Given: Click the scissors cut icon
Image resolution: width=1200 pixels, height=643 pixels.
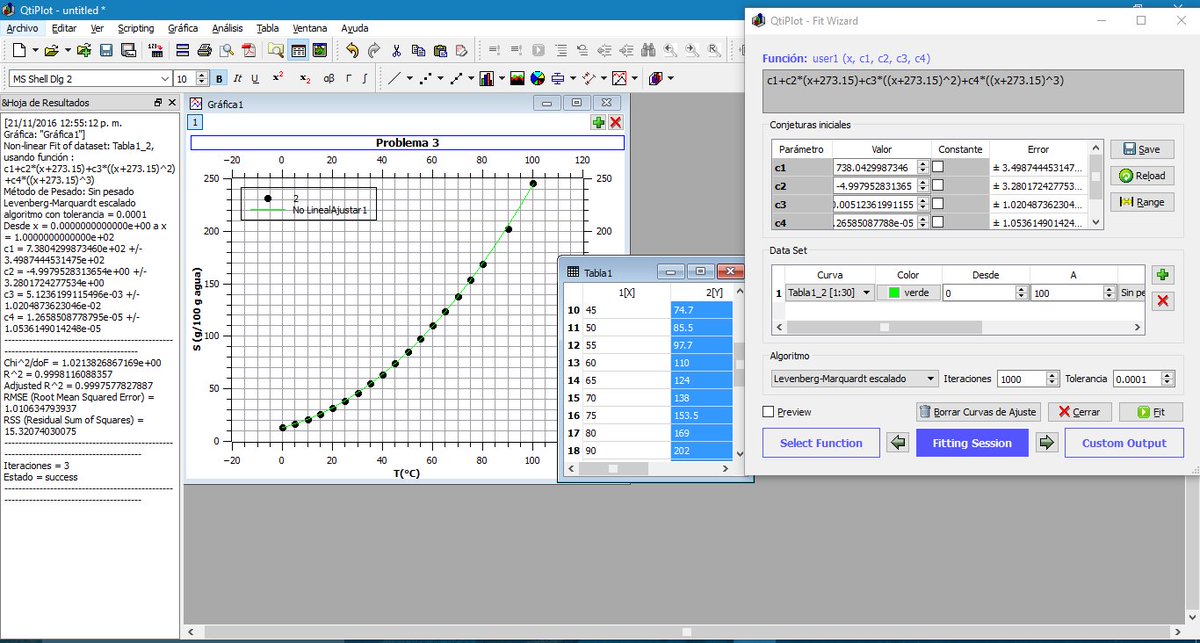Looking at the screenshot, I should (396, 50).
